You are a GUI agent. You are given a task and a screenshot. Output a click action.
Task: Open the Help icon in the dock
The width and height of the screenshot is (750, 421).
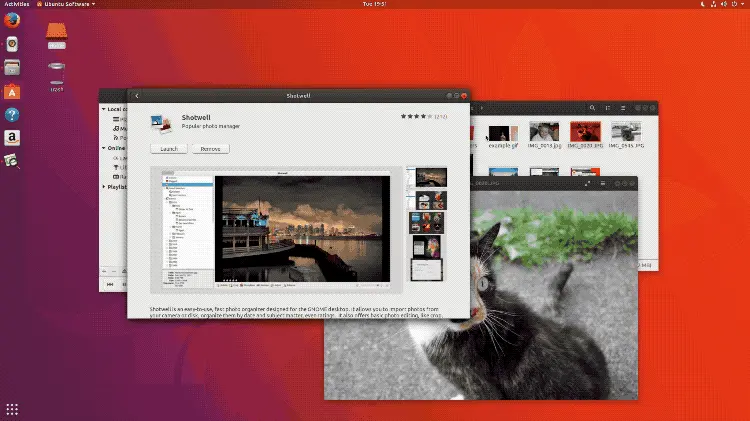[x=12, y=115]
